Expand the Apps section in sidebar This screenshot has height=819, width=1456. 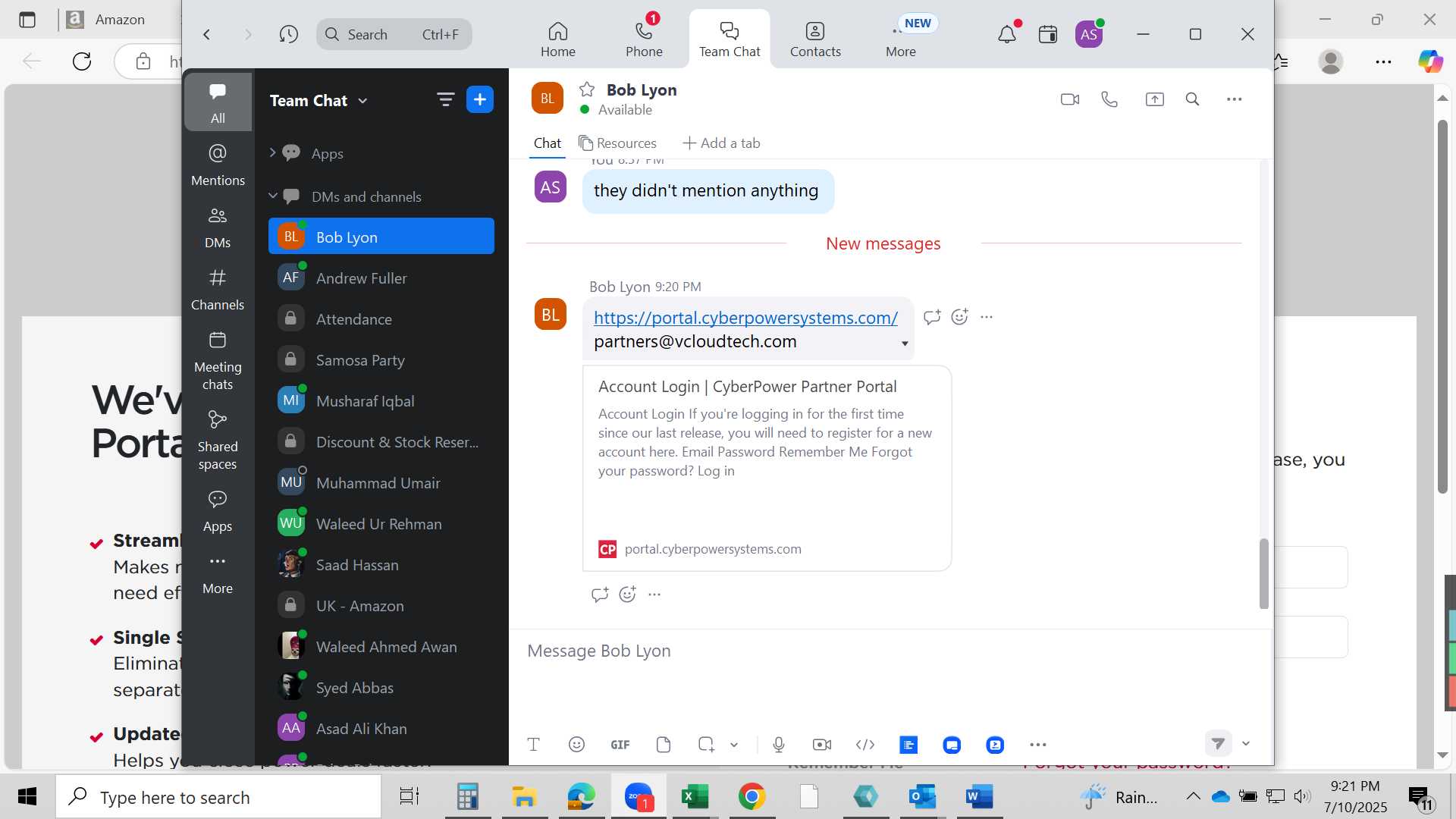(x=272, y=152)
